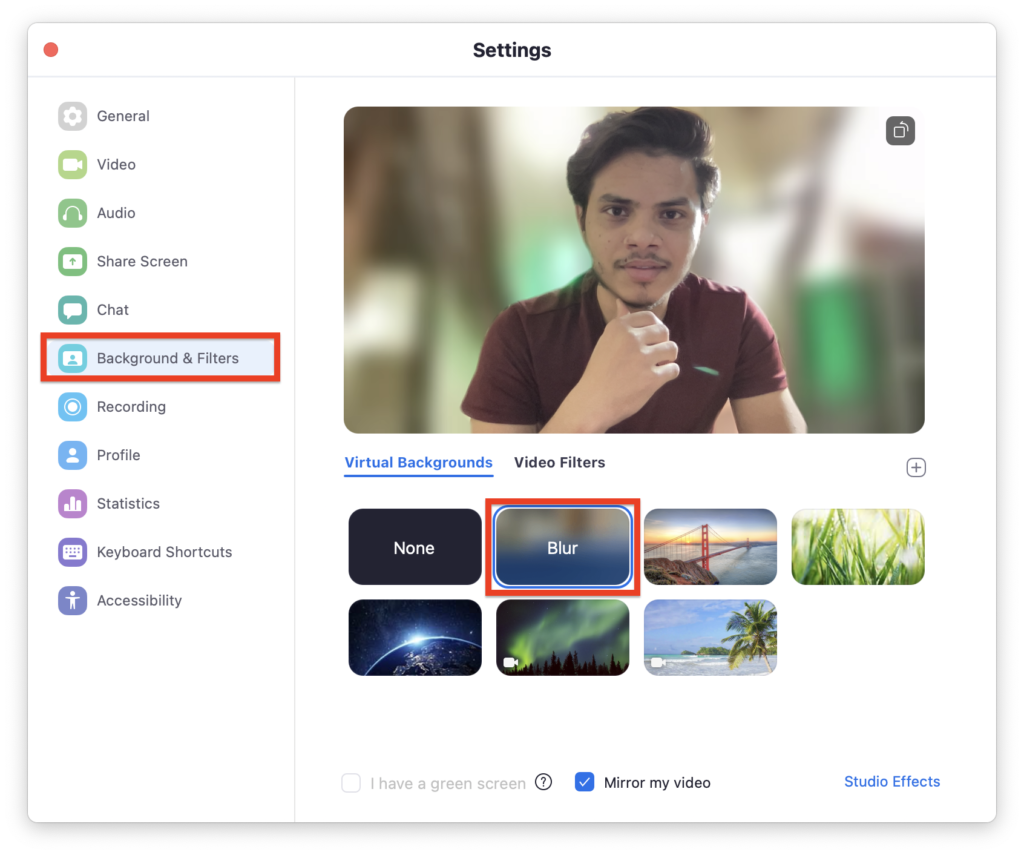
Task: Pick the green grass background
Action: tap(857, 547)
